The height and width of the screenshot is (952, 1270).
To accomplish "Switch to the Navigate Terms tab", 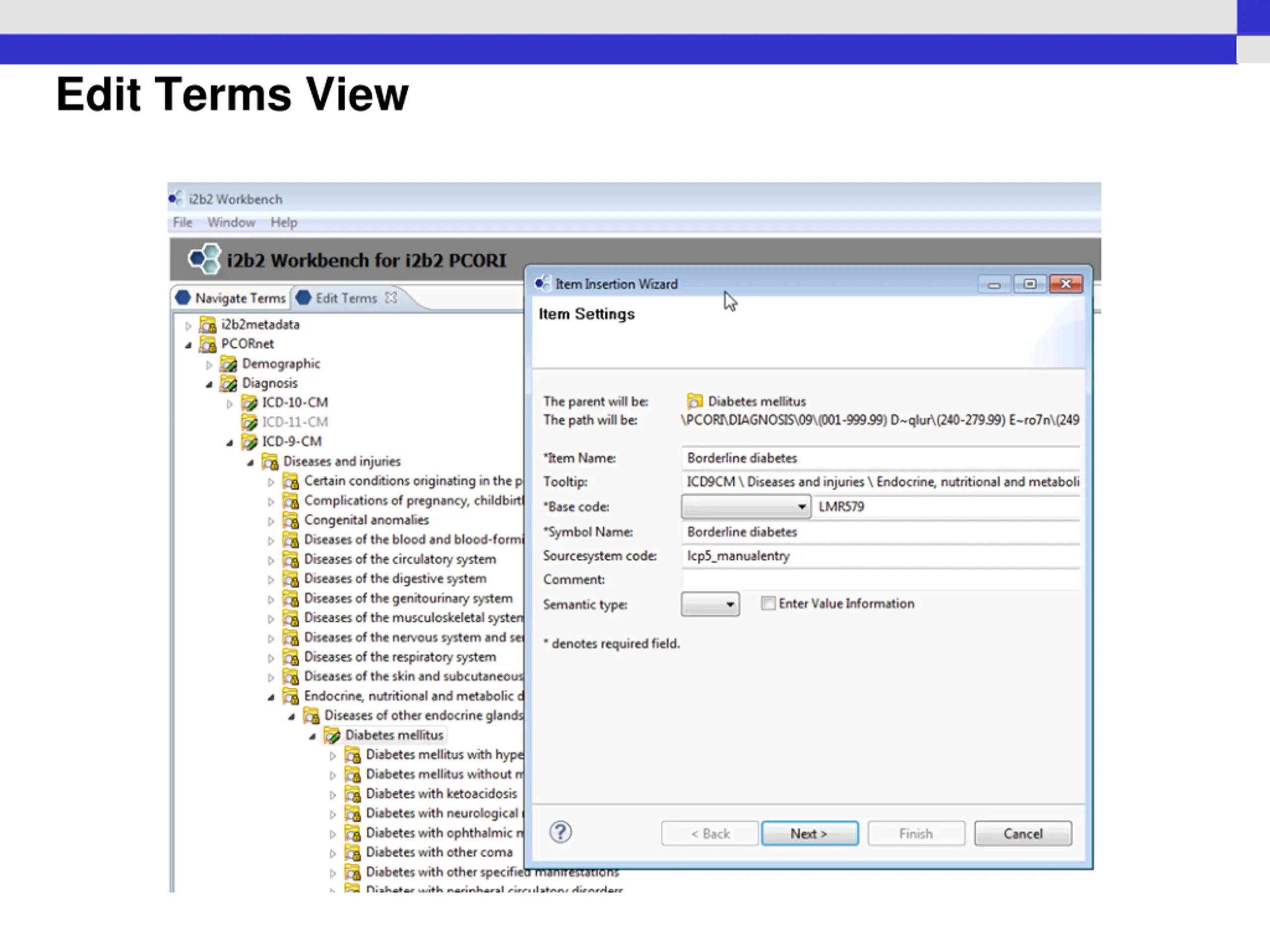I will (x=230, y=298).
